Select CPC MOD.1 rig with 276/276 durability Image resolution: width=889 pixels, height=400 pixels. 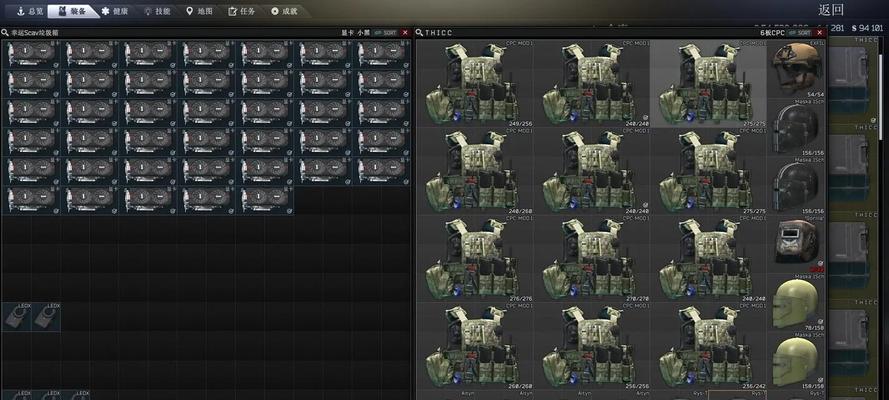pos(475,258)
